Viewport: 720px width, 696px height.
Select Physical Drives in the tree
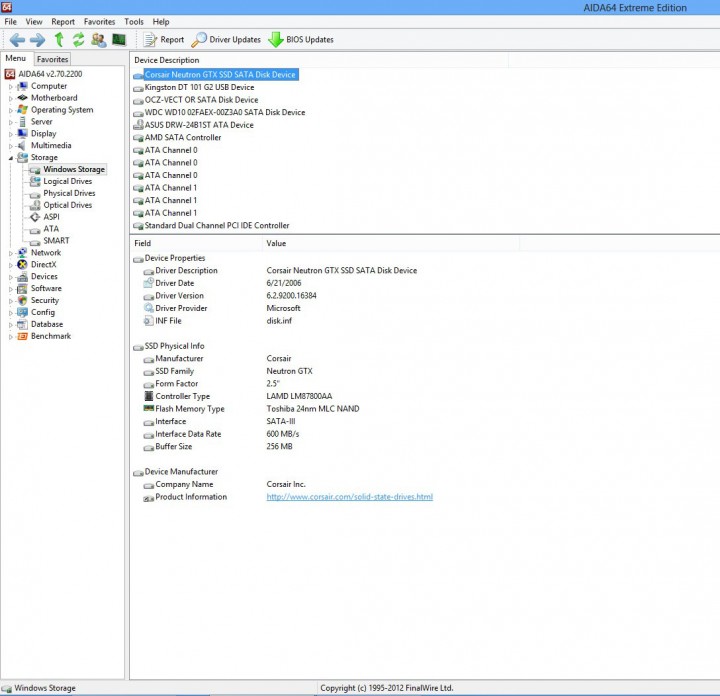pyautogui.click(x=69, y=193)
